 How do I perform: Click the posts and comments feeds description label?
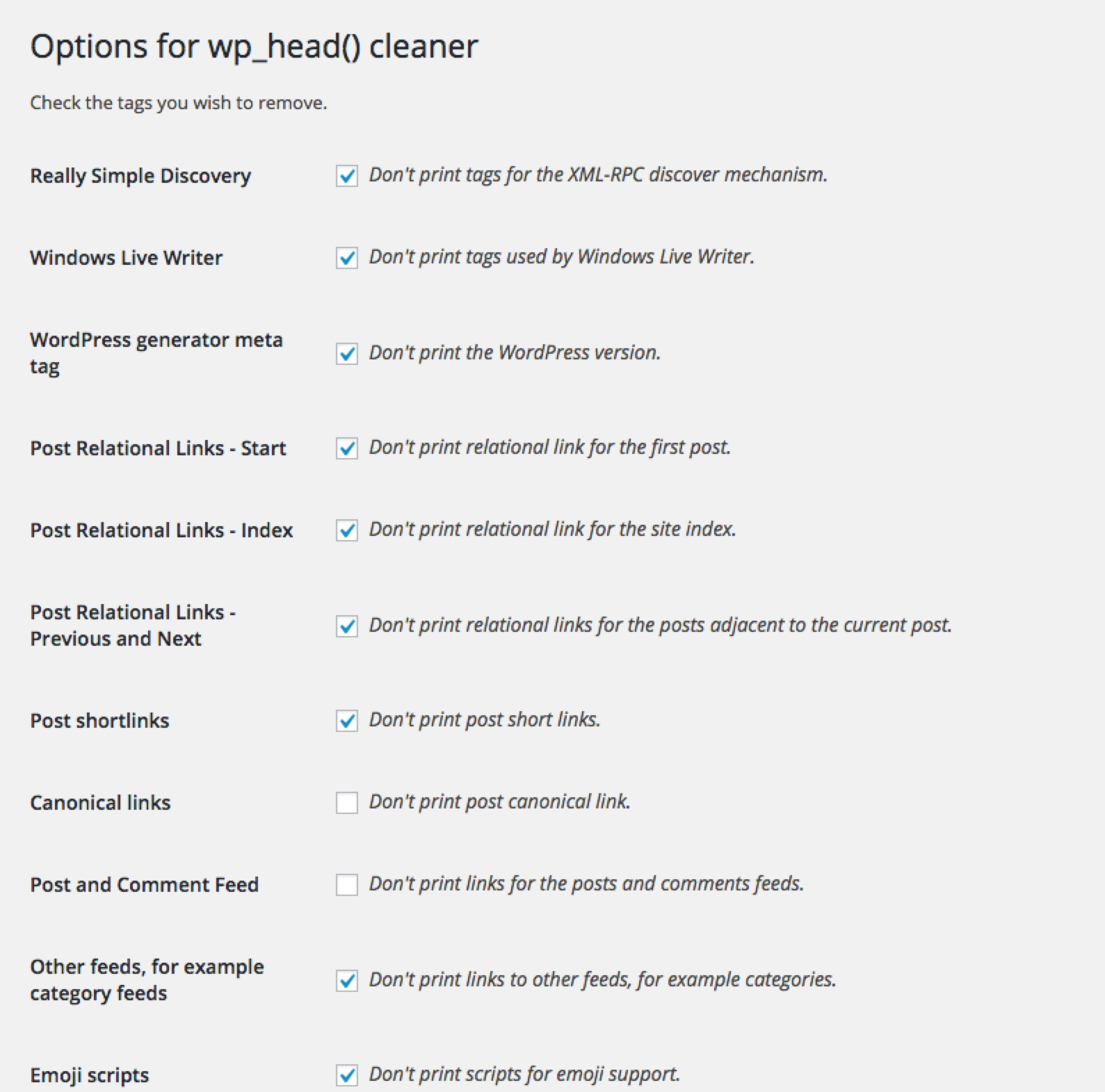point(586,884)
